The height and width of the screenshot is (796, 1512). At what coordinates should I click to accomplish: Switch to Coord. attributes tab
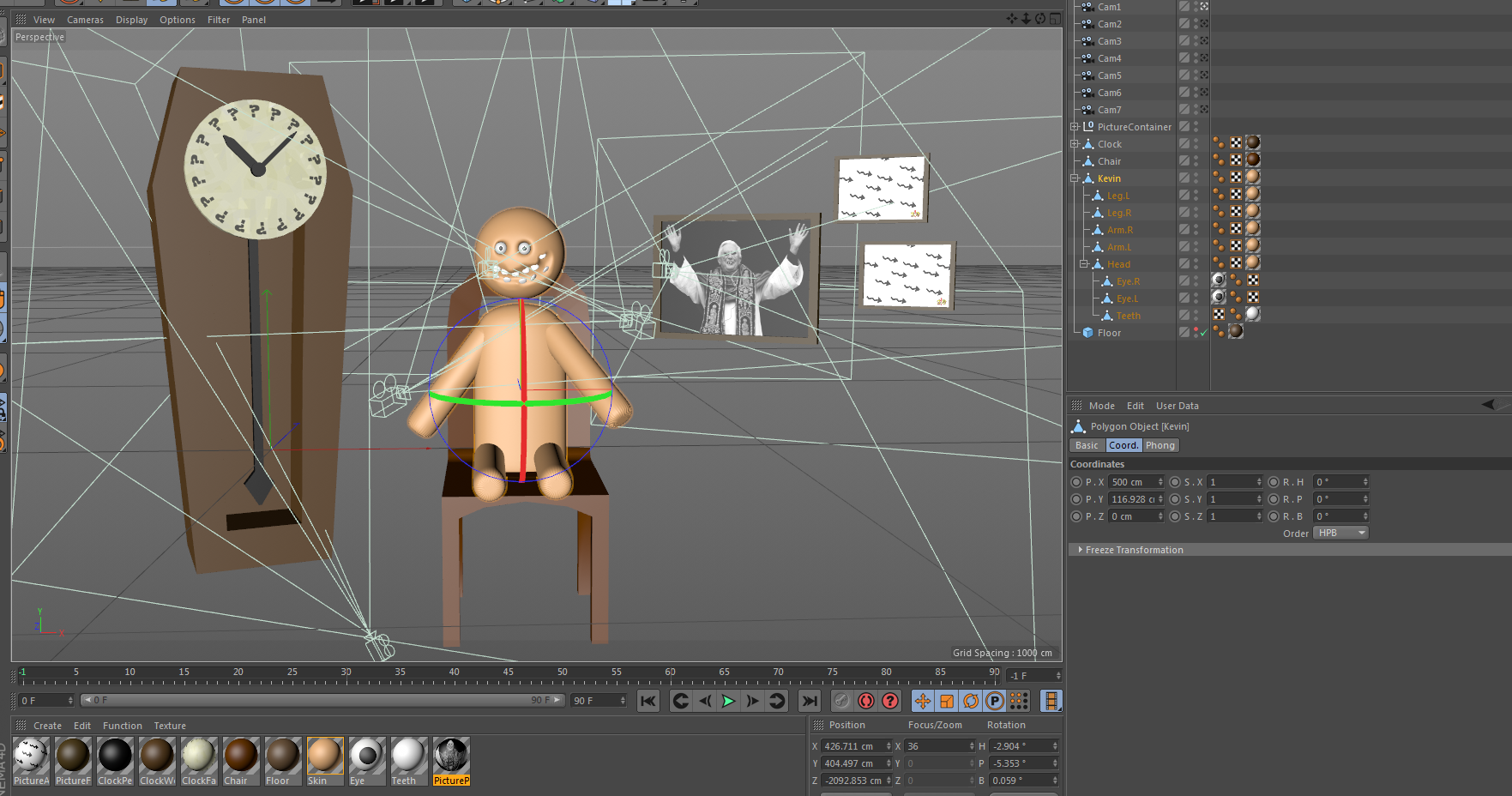(x=1123, y=445)
